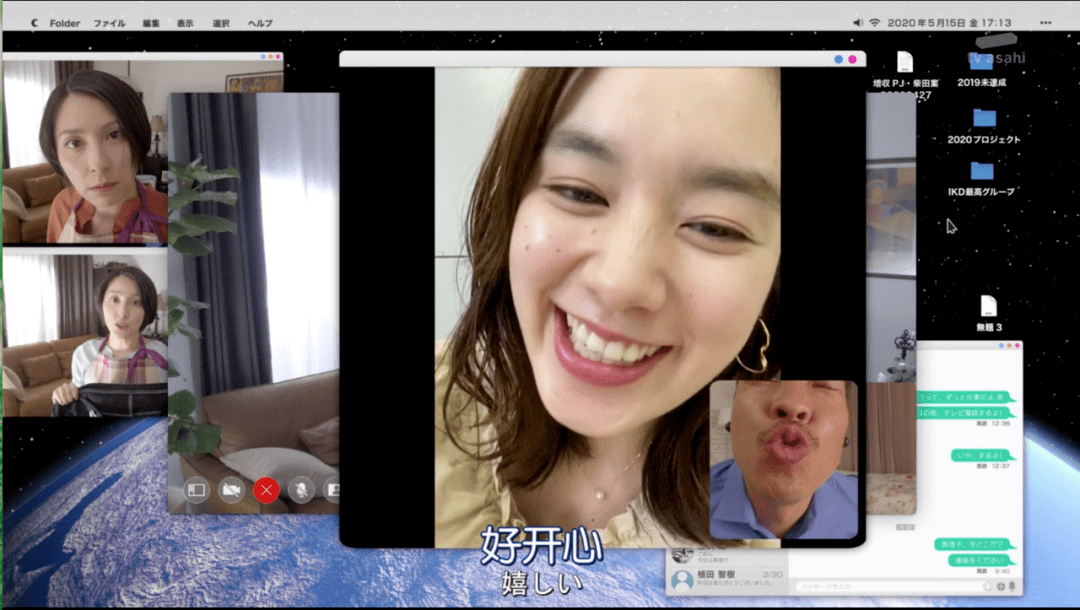This screenshot has height=610, width=1080.
Task: Click the kissing man self-view video thumbnail
Action: click(x=784, y=460)
